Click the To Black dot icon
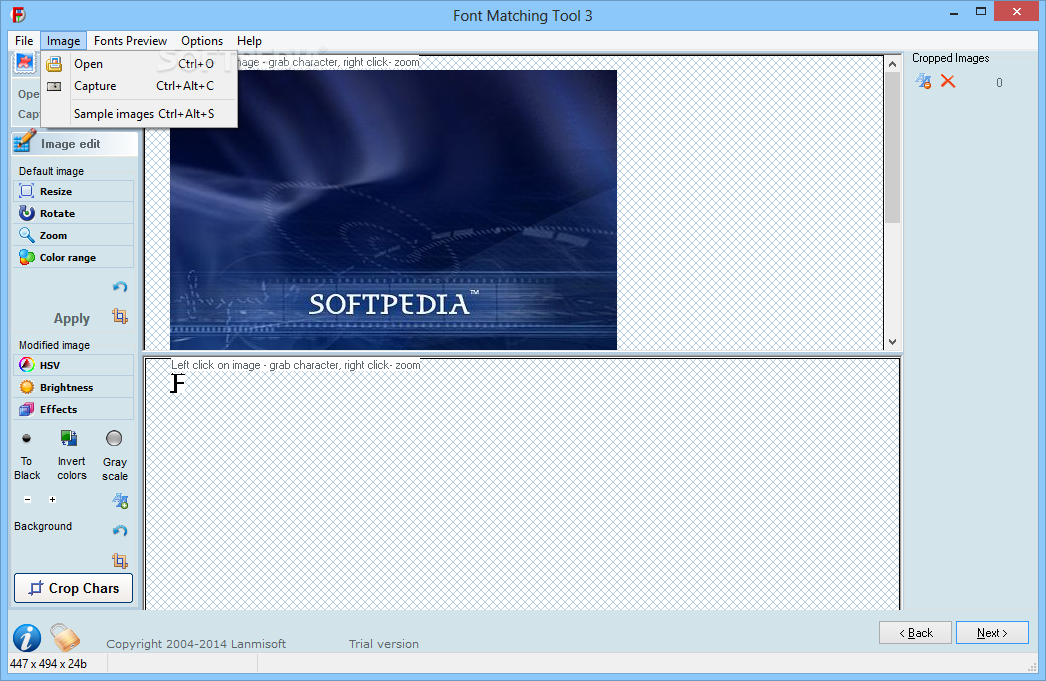The image size is (1046, 681). pyautogui.click(x=26, y=438)
